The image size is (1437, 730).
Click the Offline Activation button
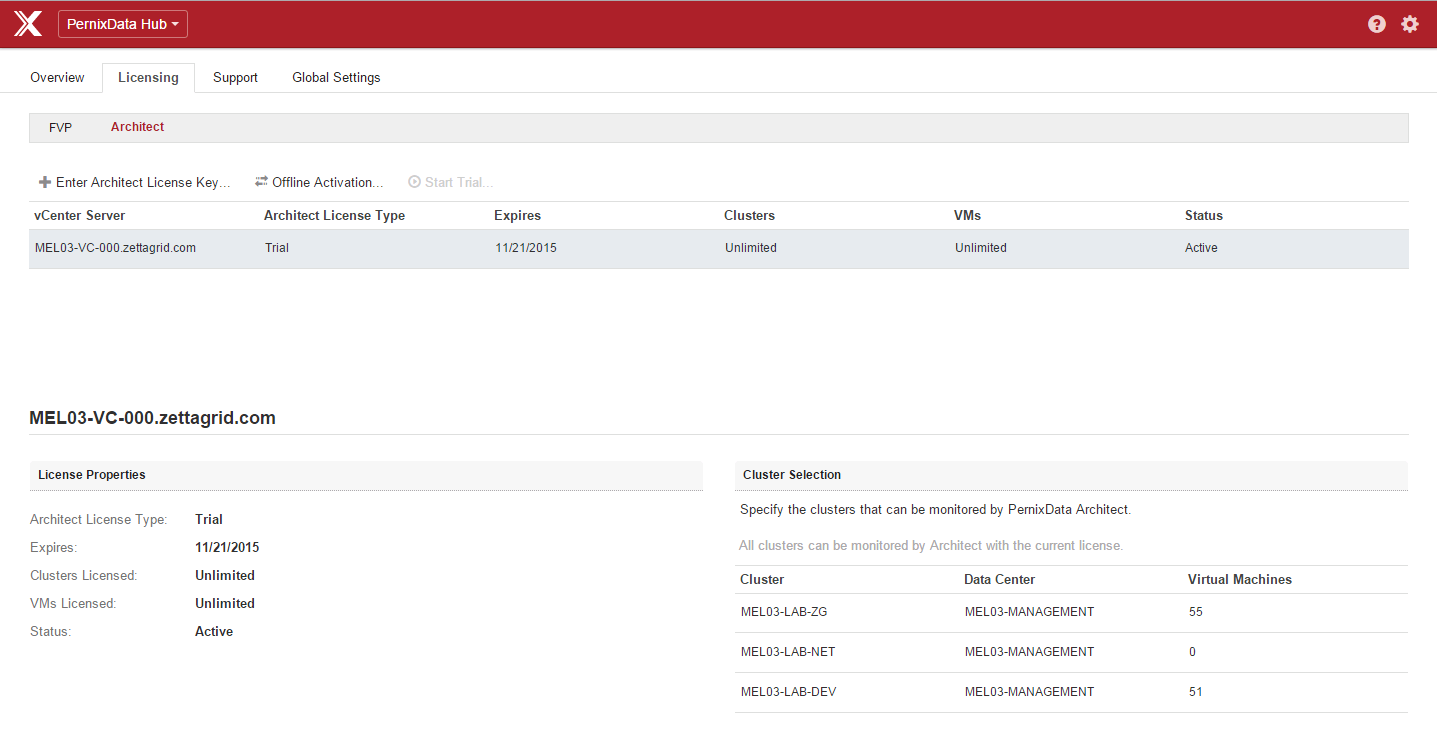[x=319, y=182]
